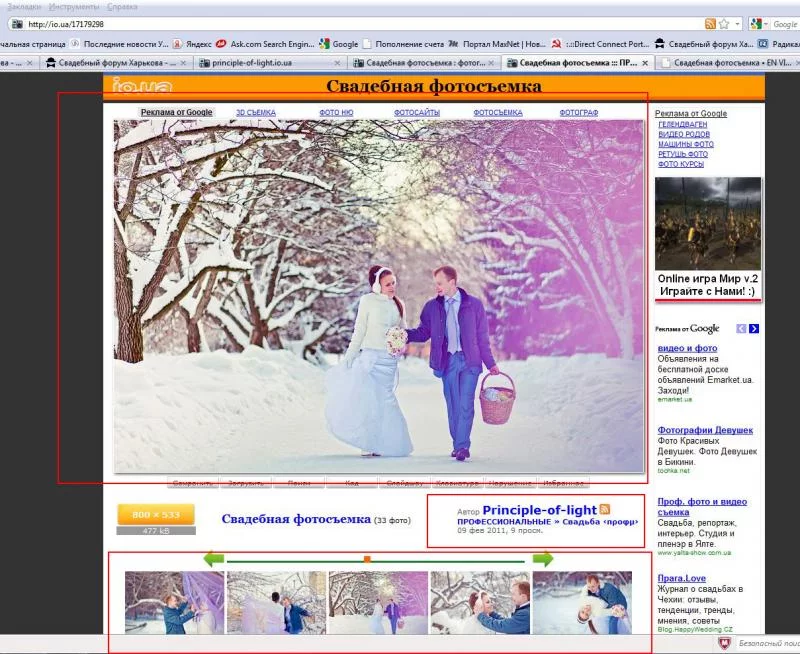Click the ФОТО НЮ ad link
Screen dimensions: 800x654
[x=336, y=112]
